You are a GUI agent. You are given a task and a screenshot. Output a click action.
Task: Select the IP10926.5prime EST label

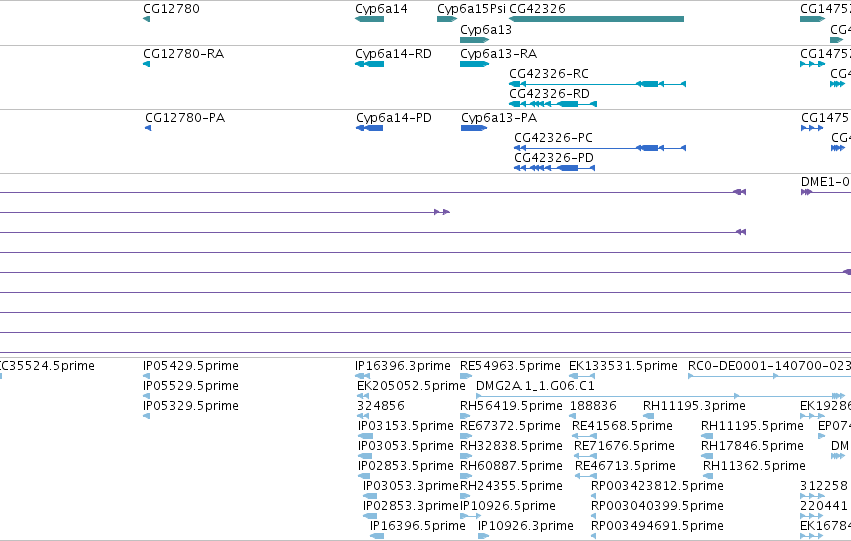click(507, 506)
